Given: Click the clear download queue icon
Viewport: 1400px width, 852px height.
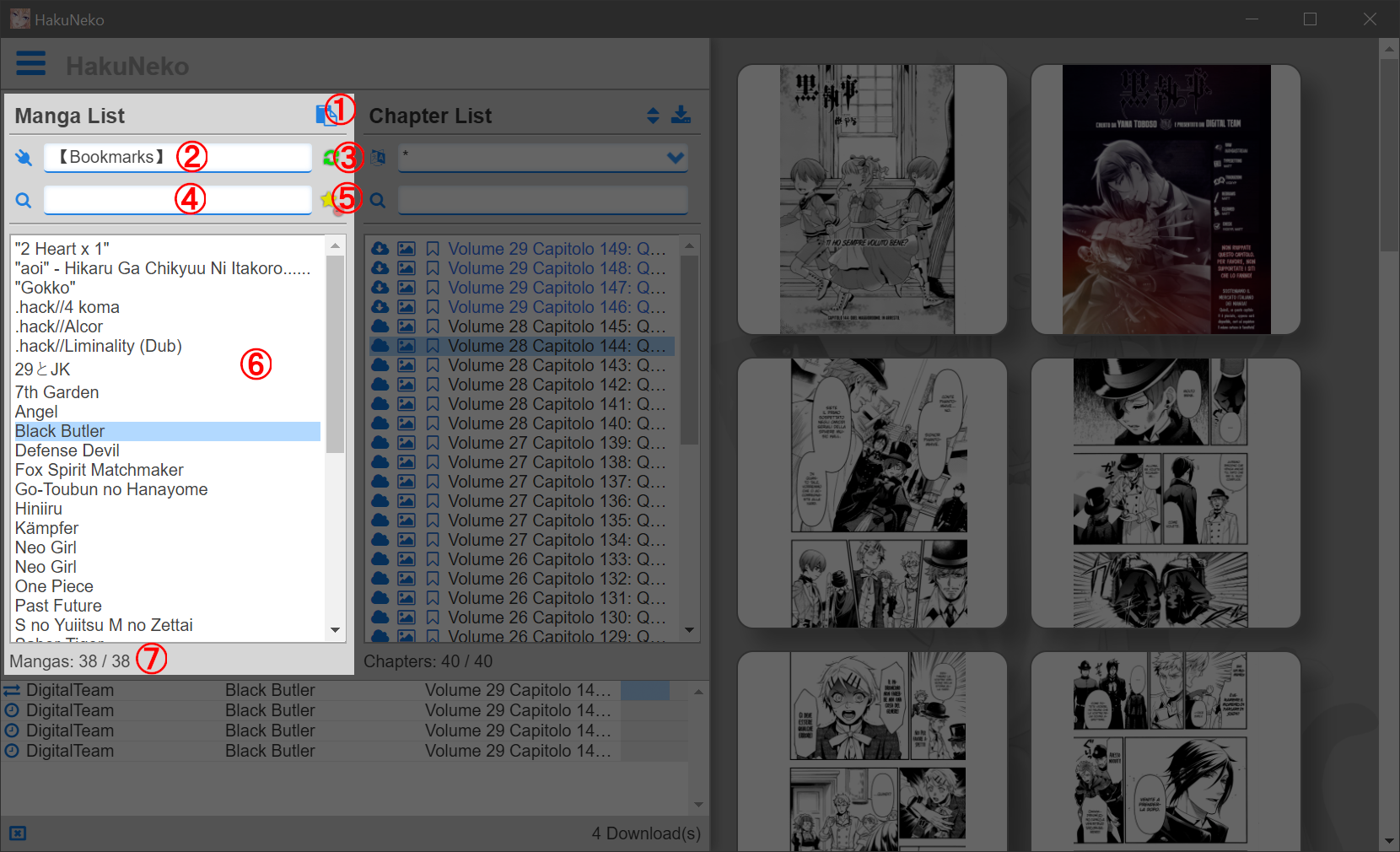Looking at the screenshot, I should [18, 833].
